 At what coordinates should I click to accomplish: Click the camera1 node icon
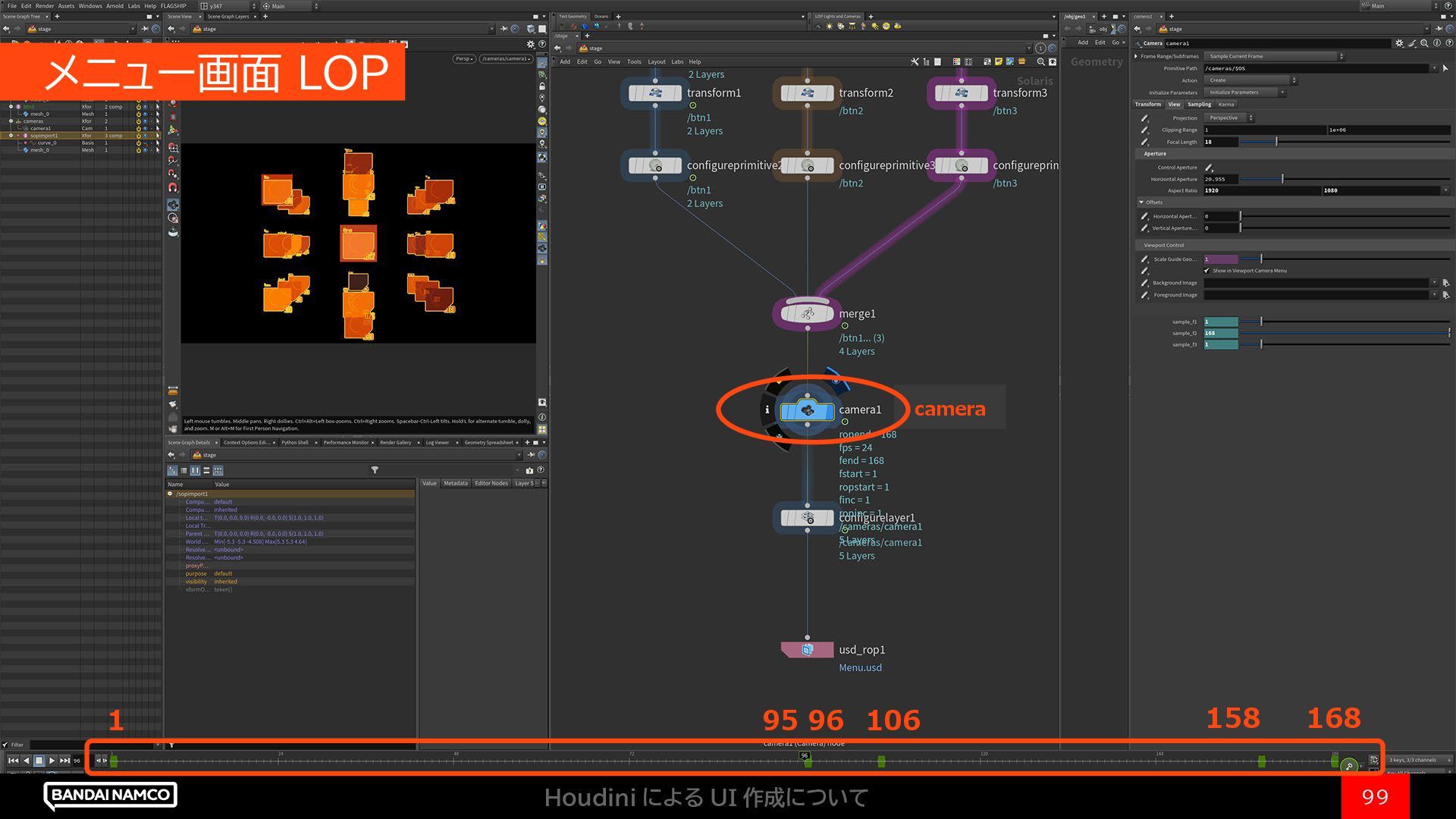[x=807, y=410]
